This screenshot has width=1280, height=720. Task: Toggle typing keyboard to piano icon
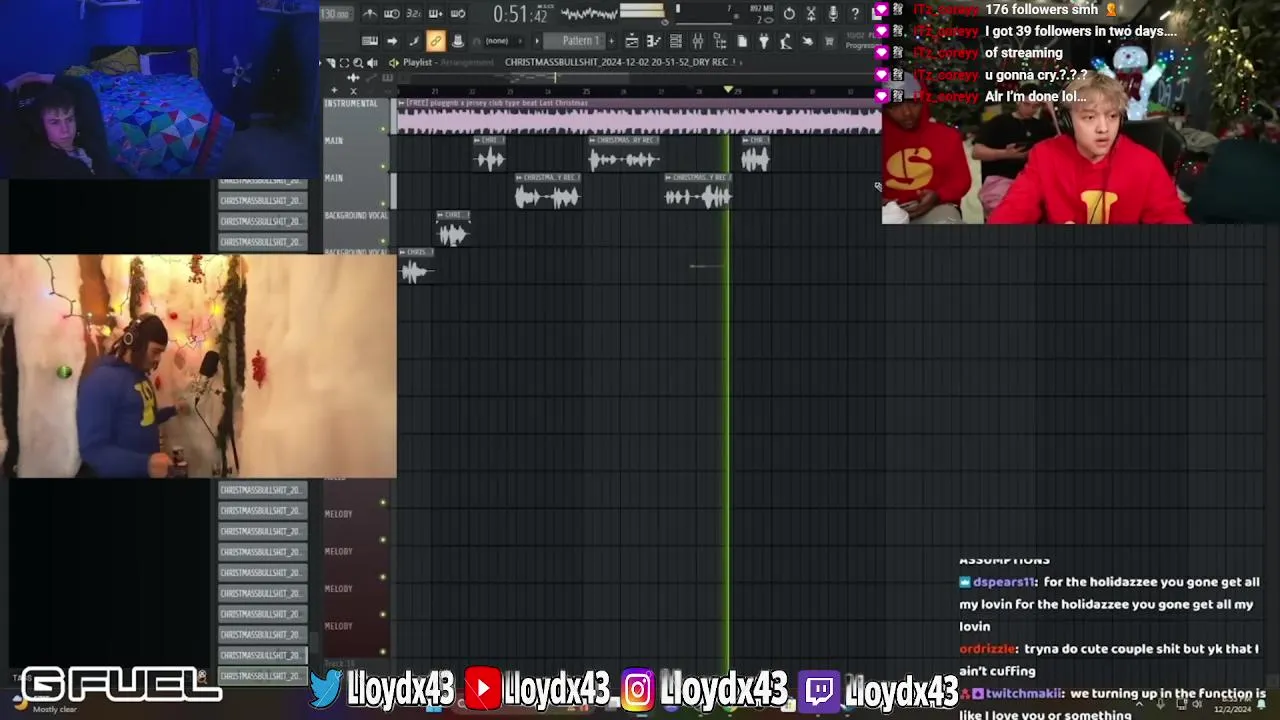click(370, 41)
